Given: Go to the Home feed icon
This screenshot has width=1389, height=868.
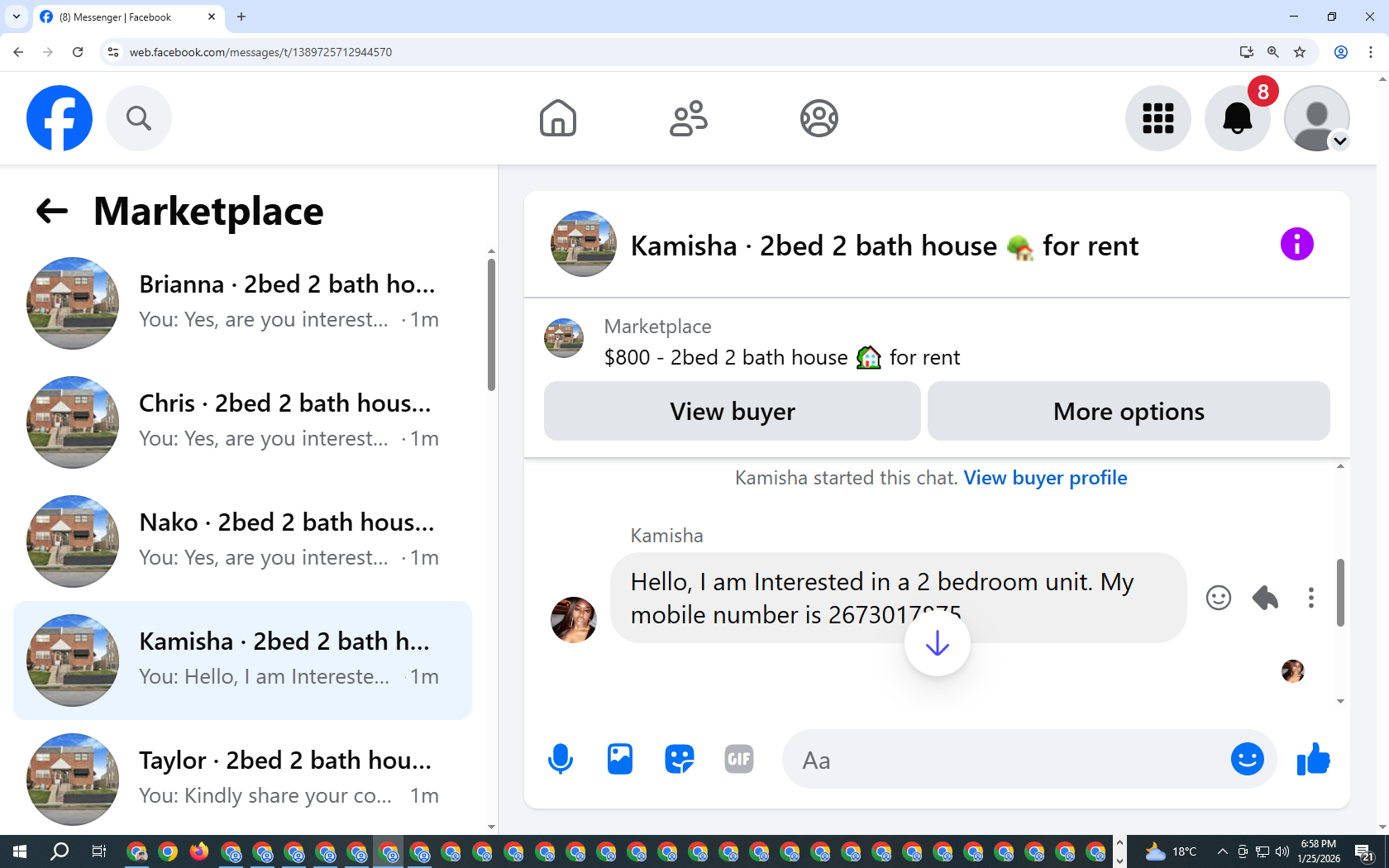Looking at the screenshot, I should tap(558, 118).
